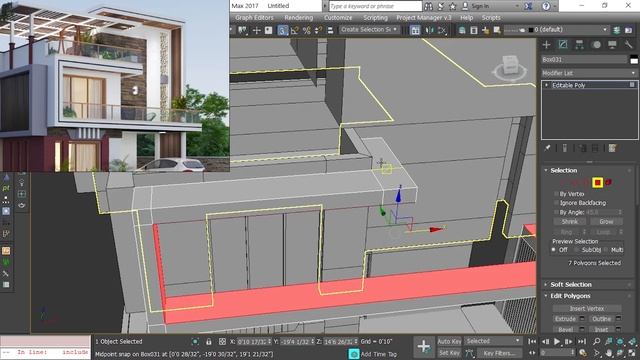Open the Create tab of command panel

click(547, 44)
